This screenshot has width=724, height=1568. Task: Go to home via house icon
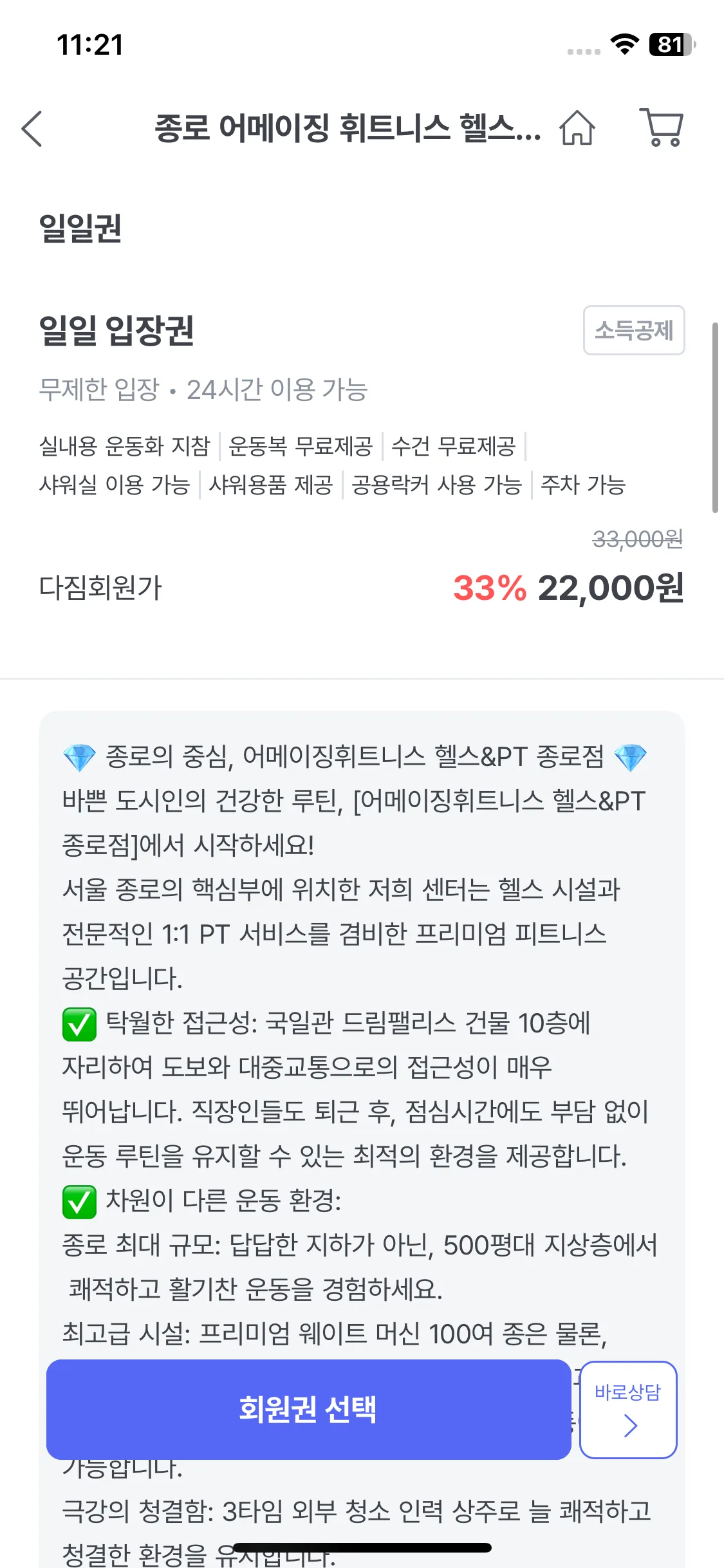[577, 127]
